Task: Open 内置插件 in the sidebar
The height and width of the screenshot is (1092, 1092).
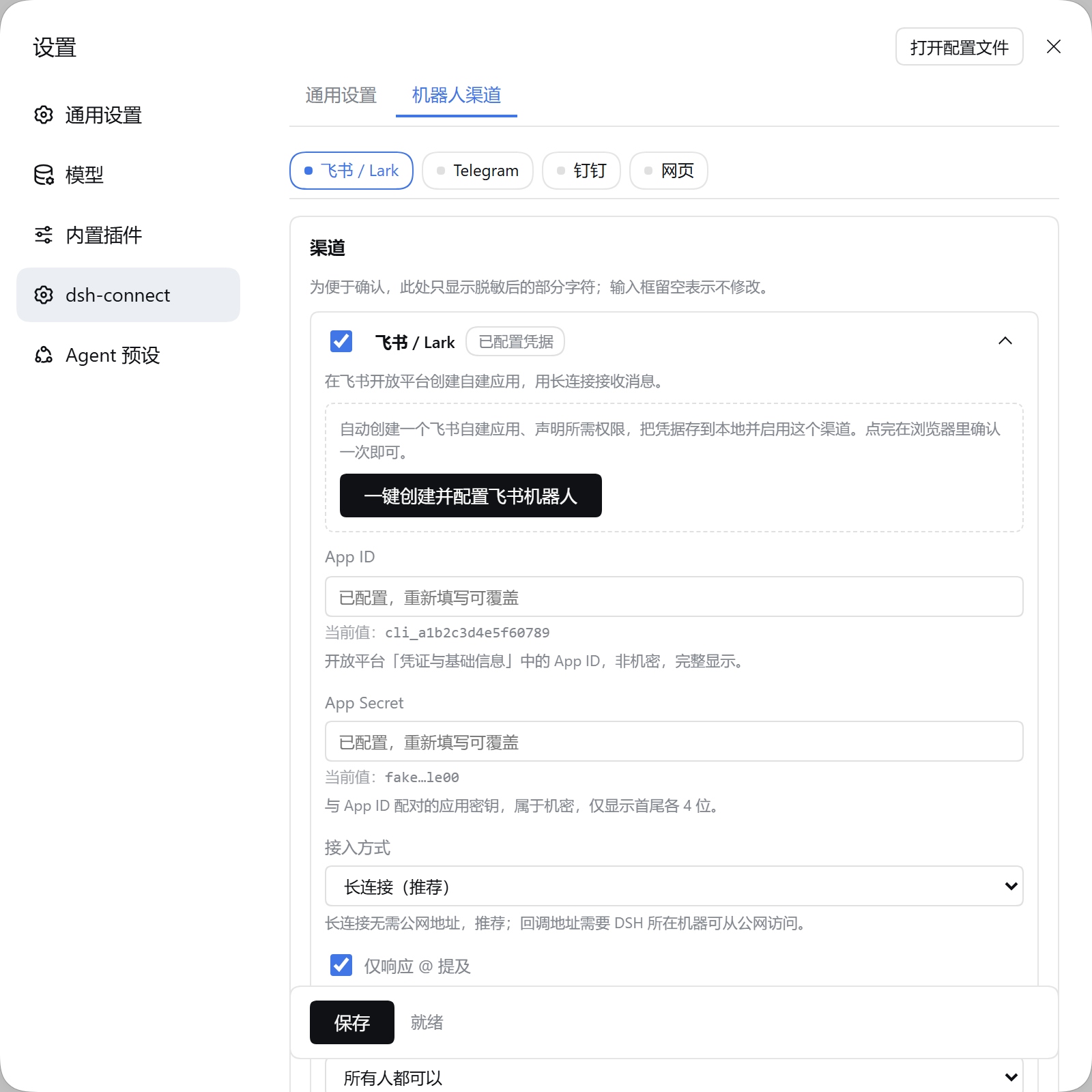Action: click(128, 235)
